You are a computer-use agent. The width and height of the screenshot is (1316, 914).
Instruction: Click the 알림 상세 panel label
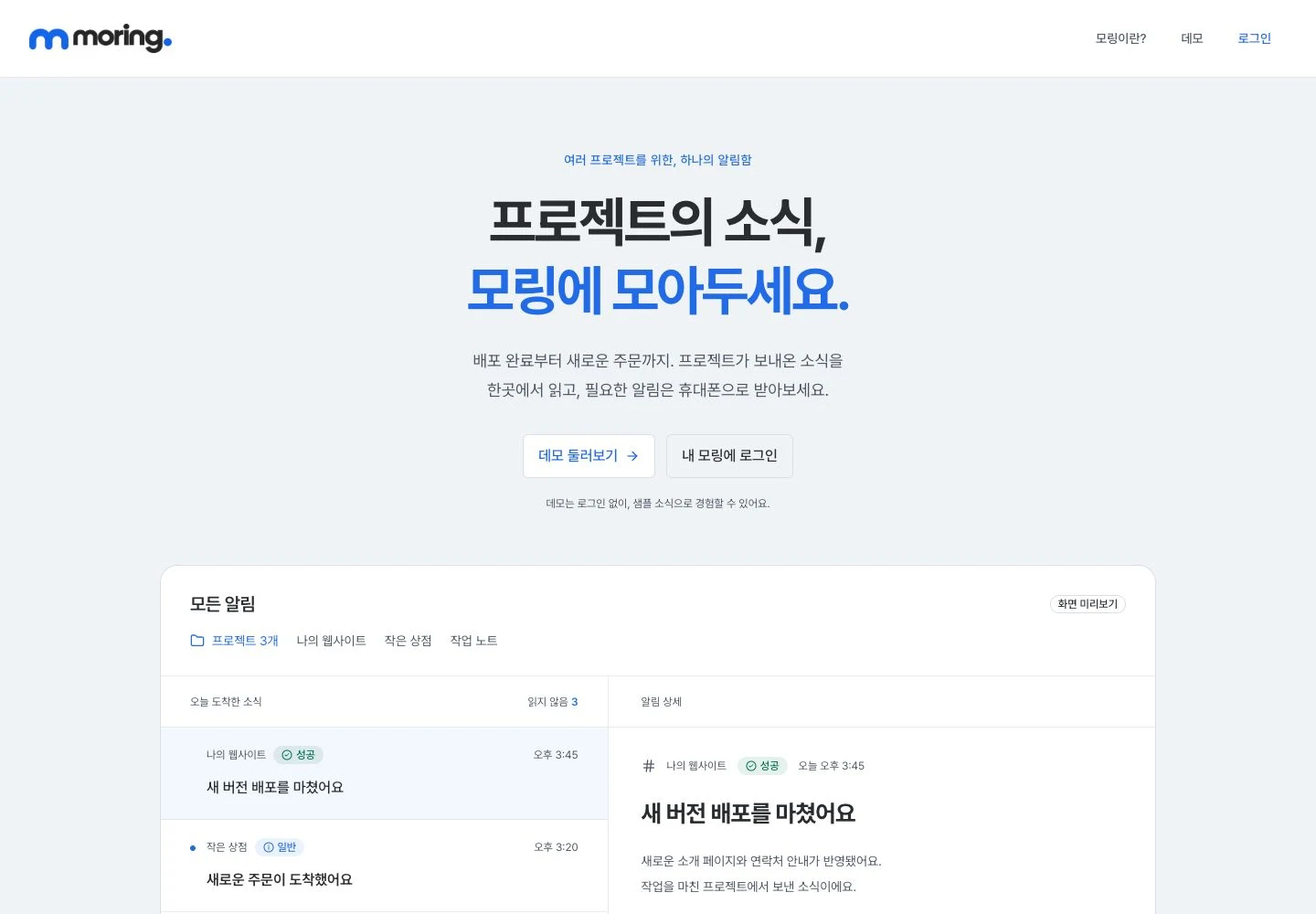coord(661,702)
